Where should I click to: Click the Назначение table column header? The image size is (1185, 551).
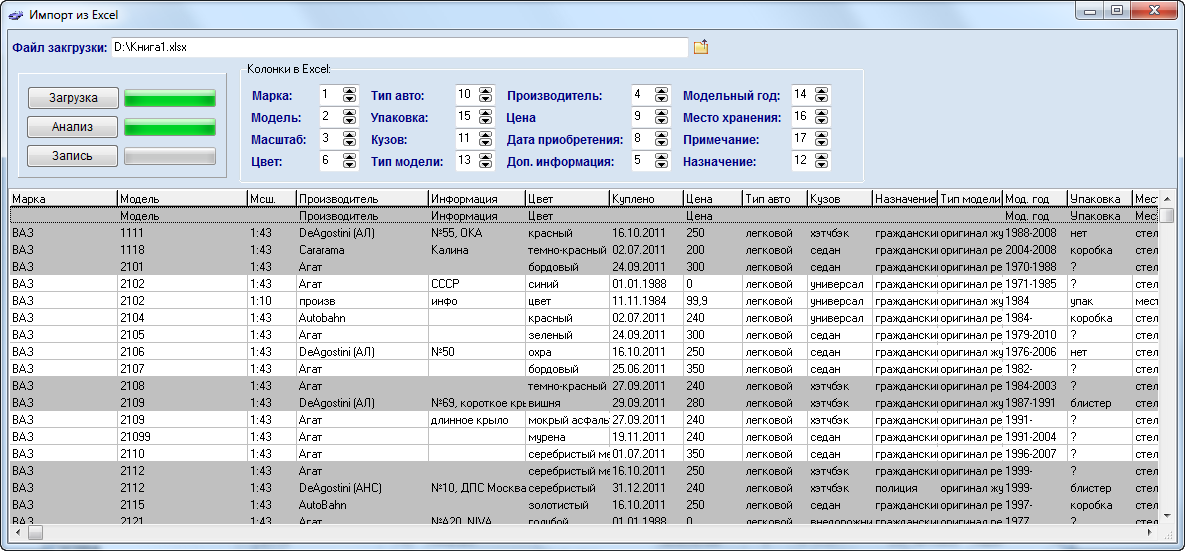point(905,199)
